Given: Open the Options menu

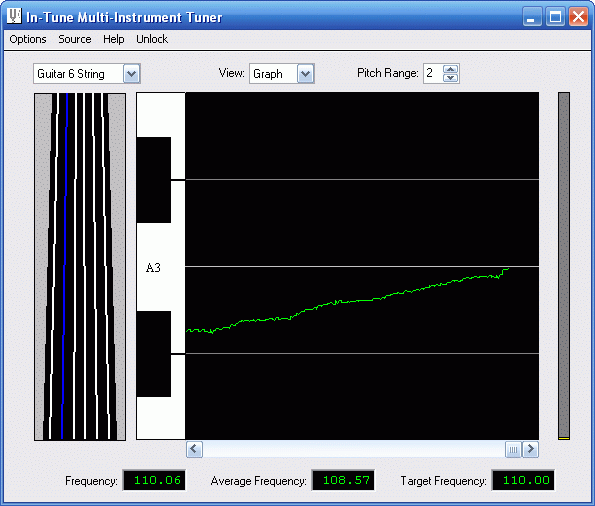Looking at the screenshot, I should tap(28, 39).
